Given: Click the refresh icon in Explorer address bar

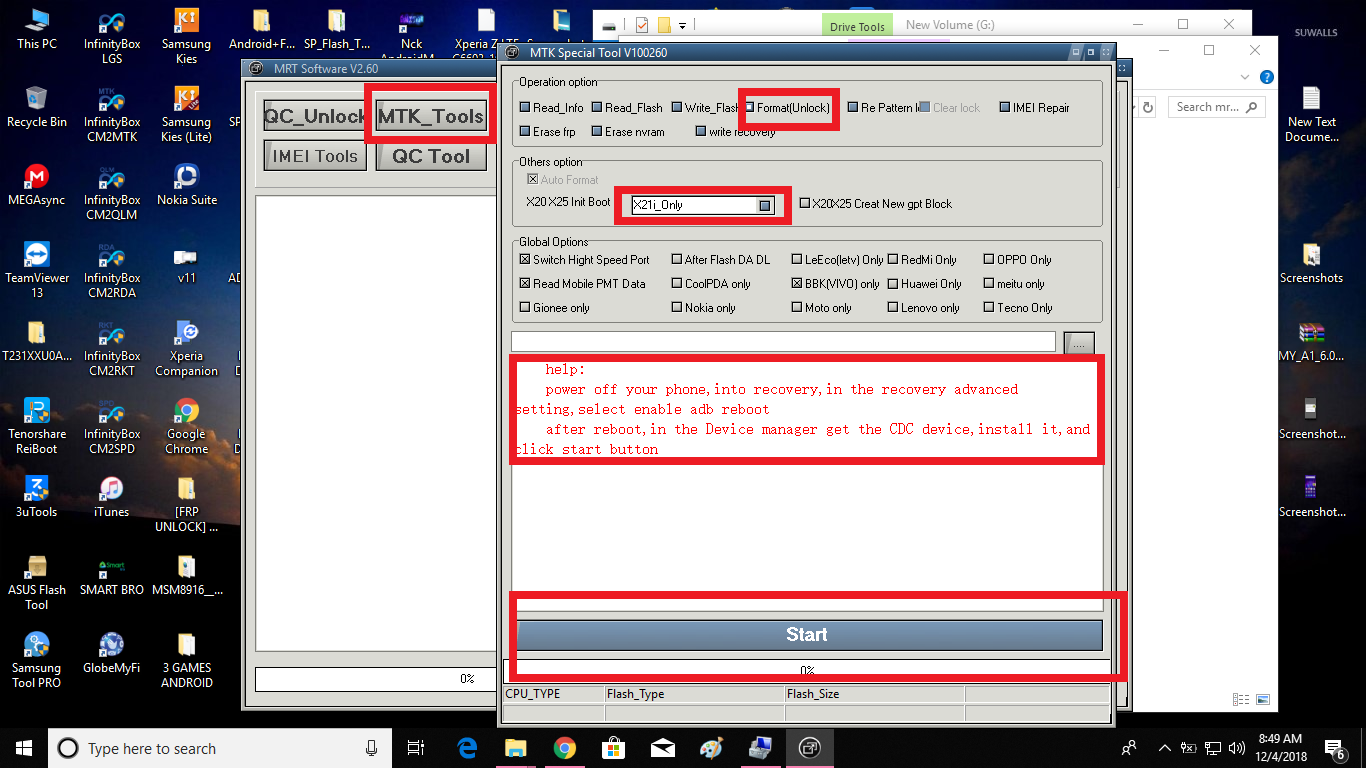Looking at the screenshot, I should click(x=1147, y=107).
